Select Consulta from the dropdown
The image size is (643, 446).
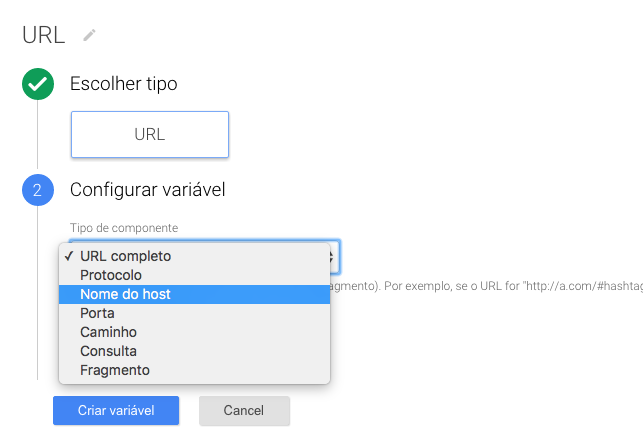point(108,351)
